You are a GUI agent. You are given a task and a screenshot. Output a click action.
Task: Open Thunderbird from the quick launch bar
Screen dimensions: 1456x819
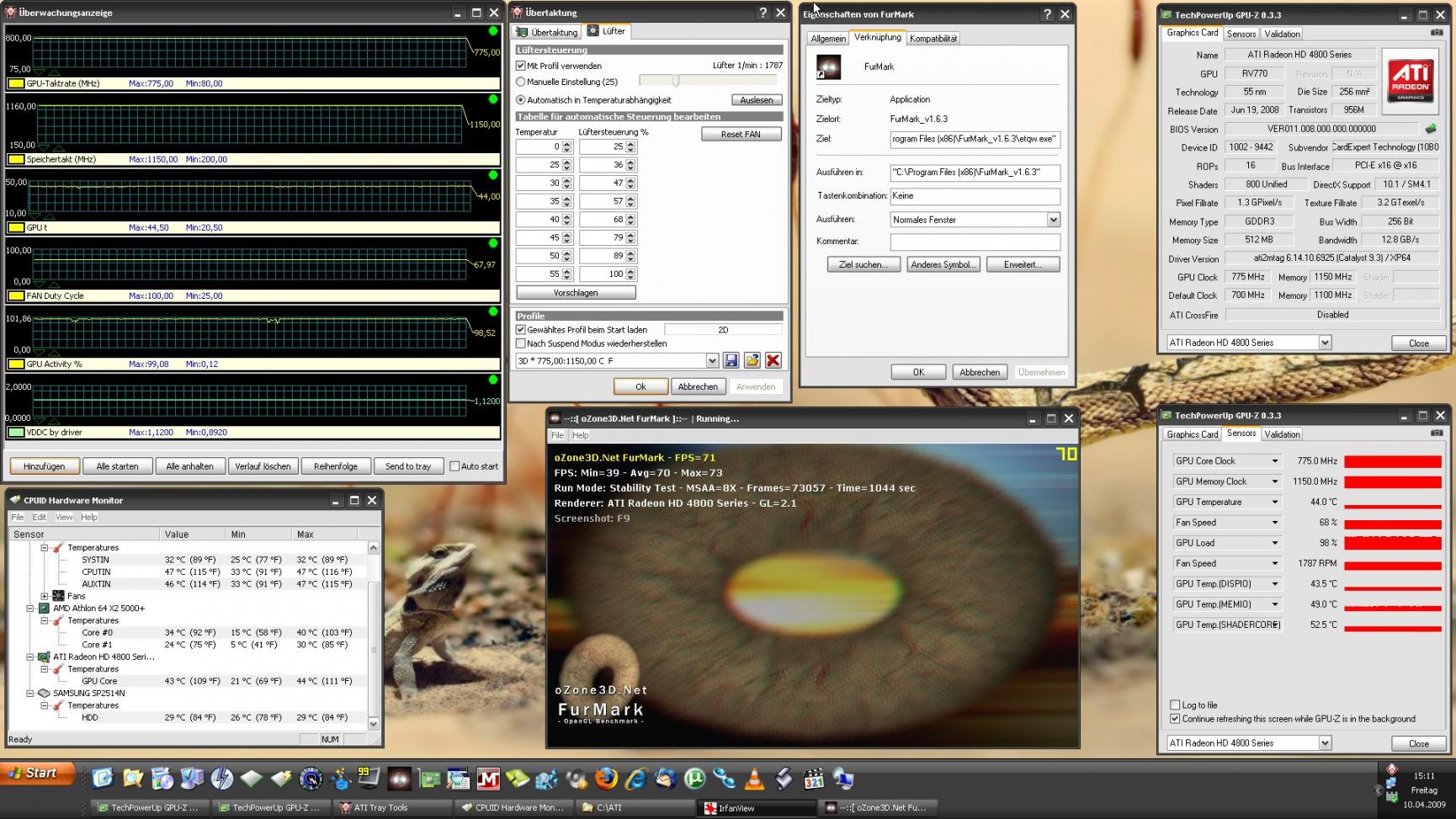click(x=665, y=779)
